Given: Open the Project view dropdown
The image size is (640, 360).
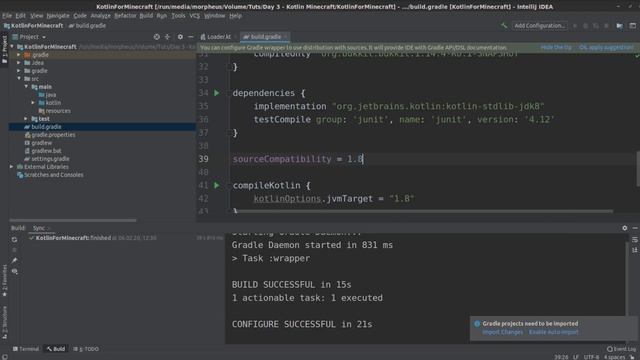Looking at the screenshot, I should point(29,37).
